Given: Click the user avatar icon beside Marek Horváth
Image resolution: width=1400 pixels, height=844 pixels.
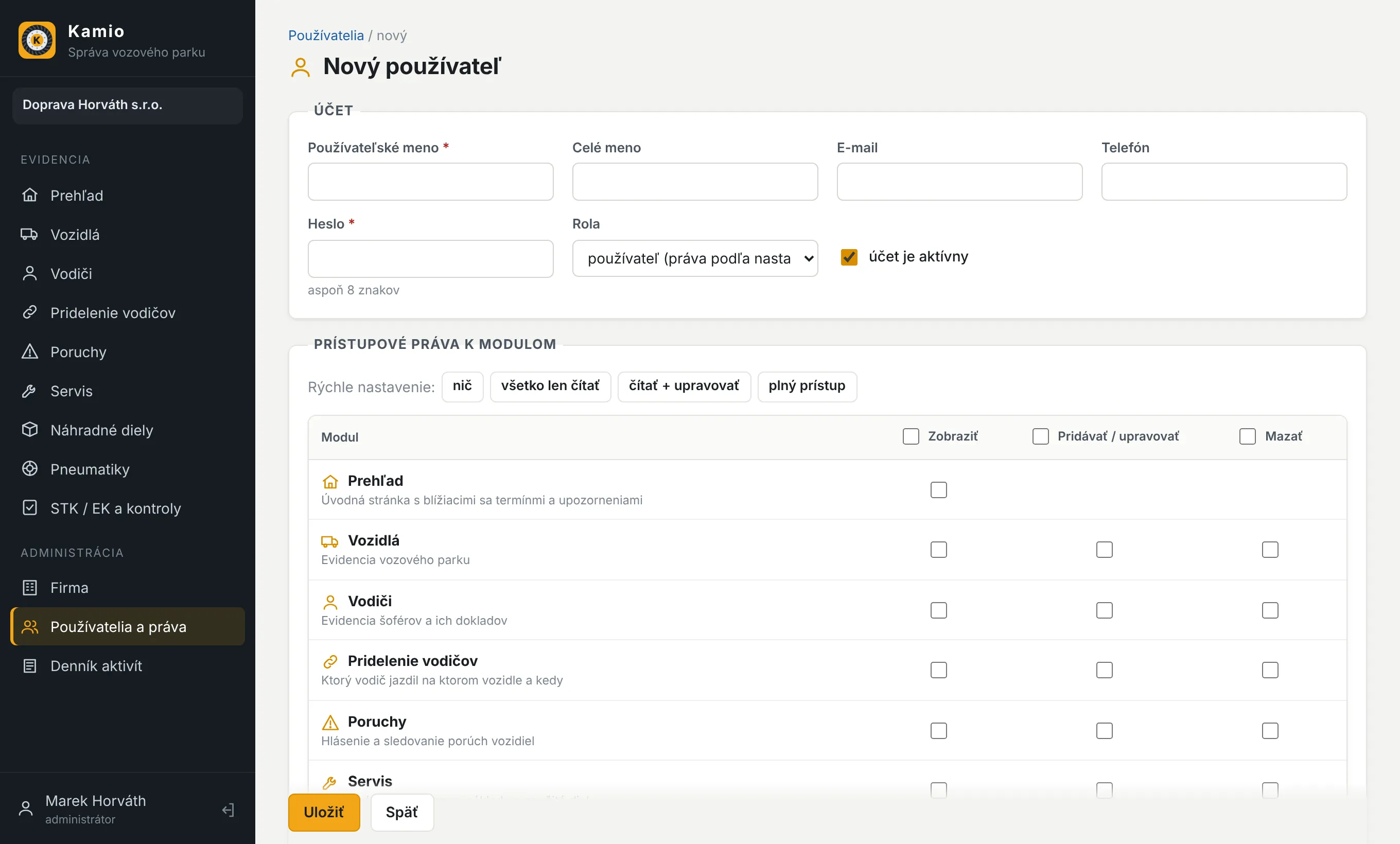Looking at the screenshot, I should 26,809.
